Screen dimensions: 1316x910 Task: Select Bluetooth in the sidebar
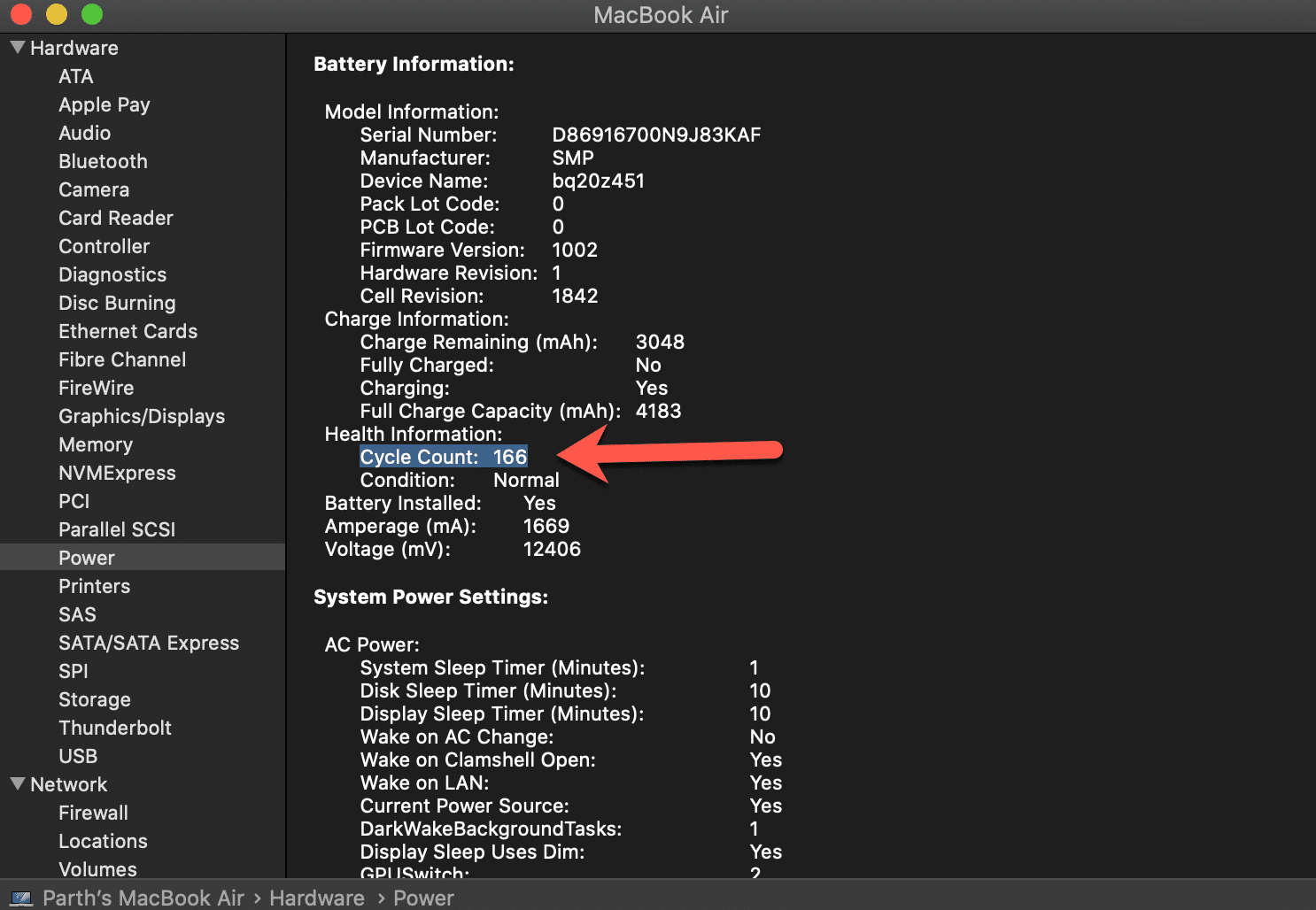103,161
